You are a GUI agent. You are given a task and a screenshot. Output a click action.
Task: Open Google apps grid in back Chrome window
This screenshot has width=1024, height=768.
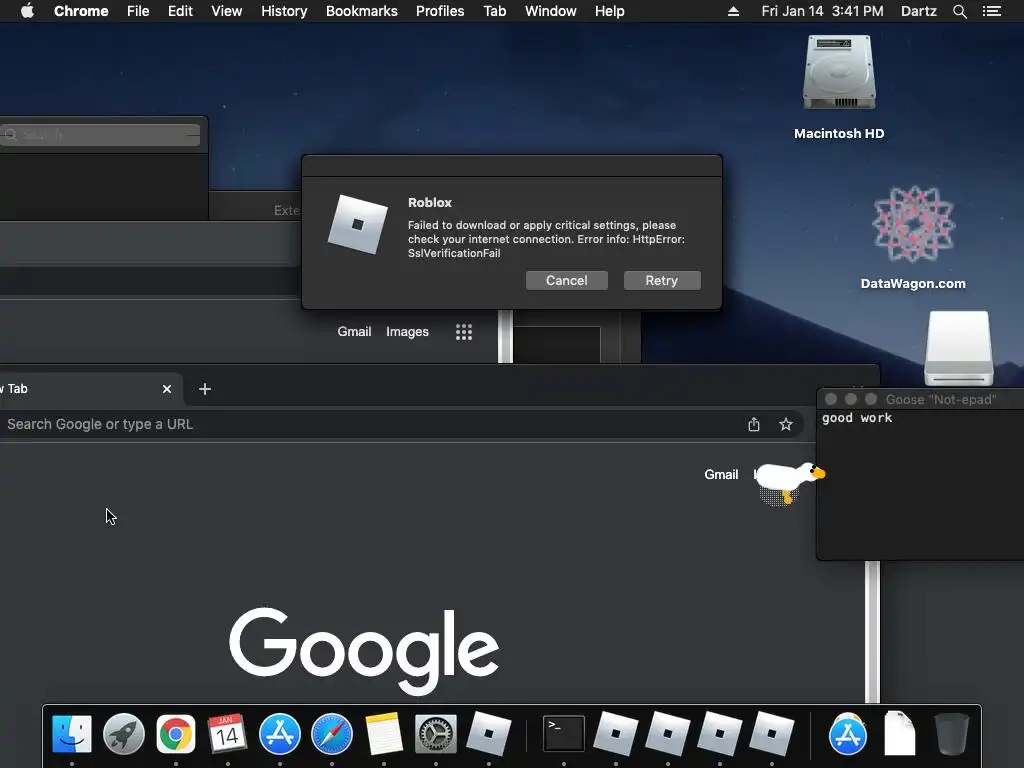pos(464,332)
